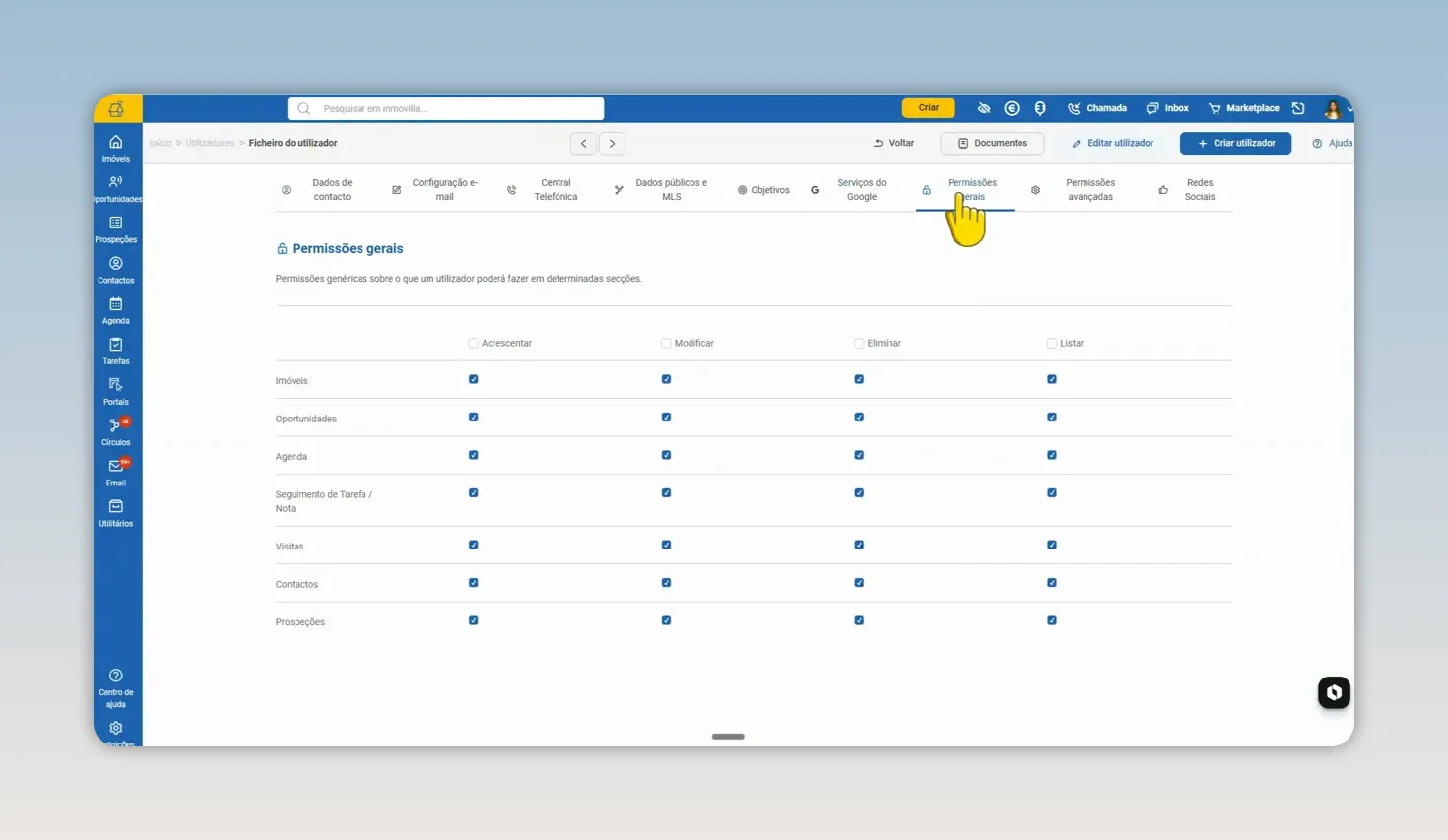
Task: Open Oportunidades in the sidebar
Action: (116, 189)
